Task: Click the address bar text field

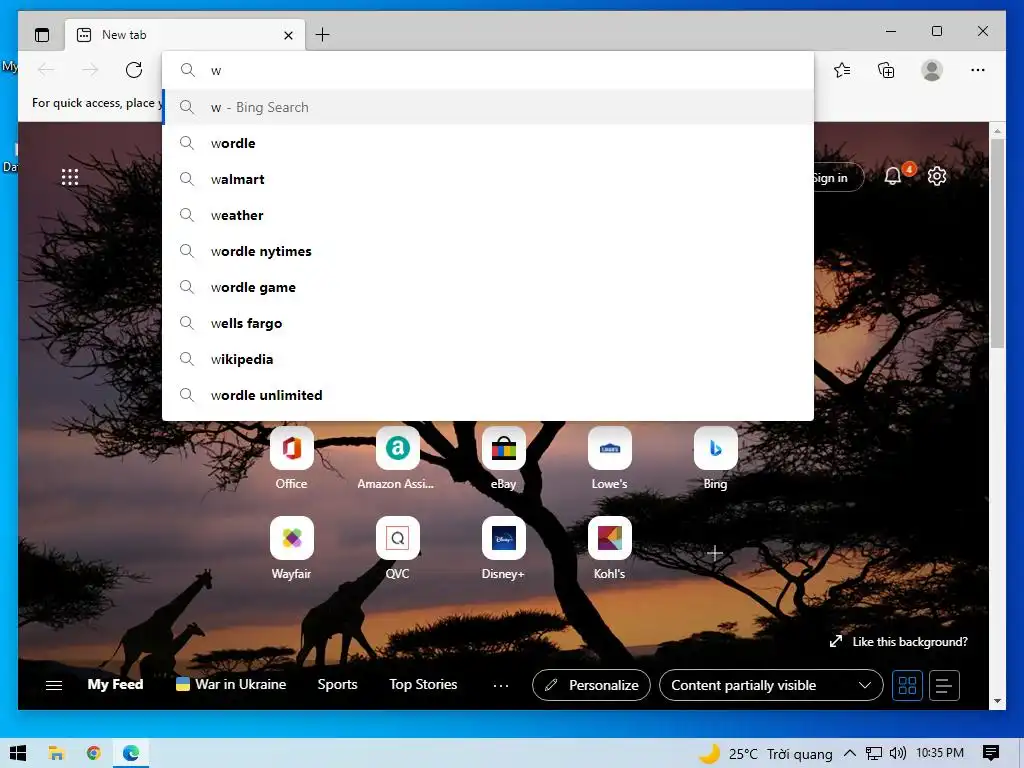Action: [488, 70]
